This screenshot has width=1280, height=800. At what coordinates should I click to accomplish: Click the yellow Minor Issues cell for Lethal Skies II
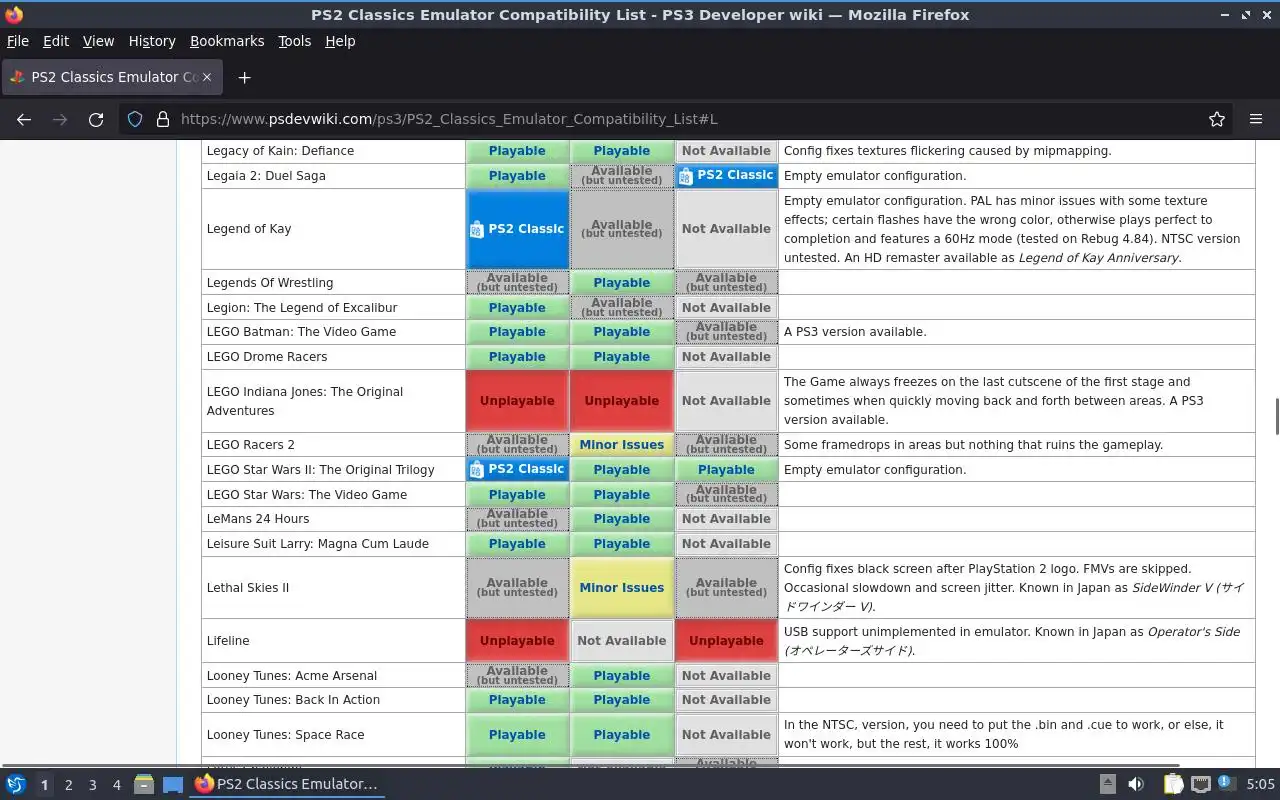pyautogui.click(x=622, y=588)
